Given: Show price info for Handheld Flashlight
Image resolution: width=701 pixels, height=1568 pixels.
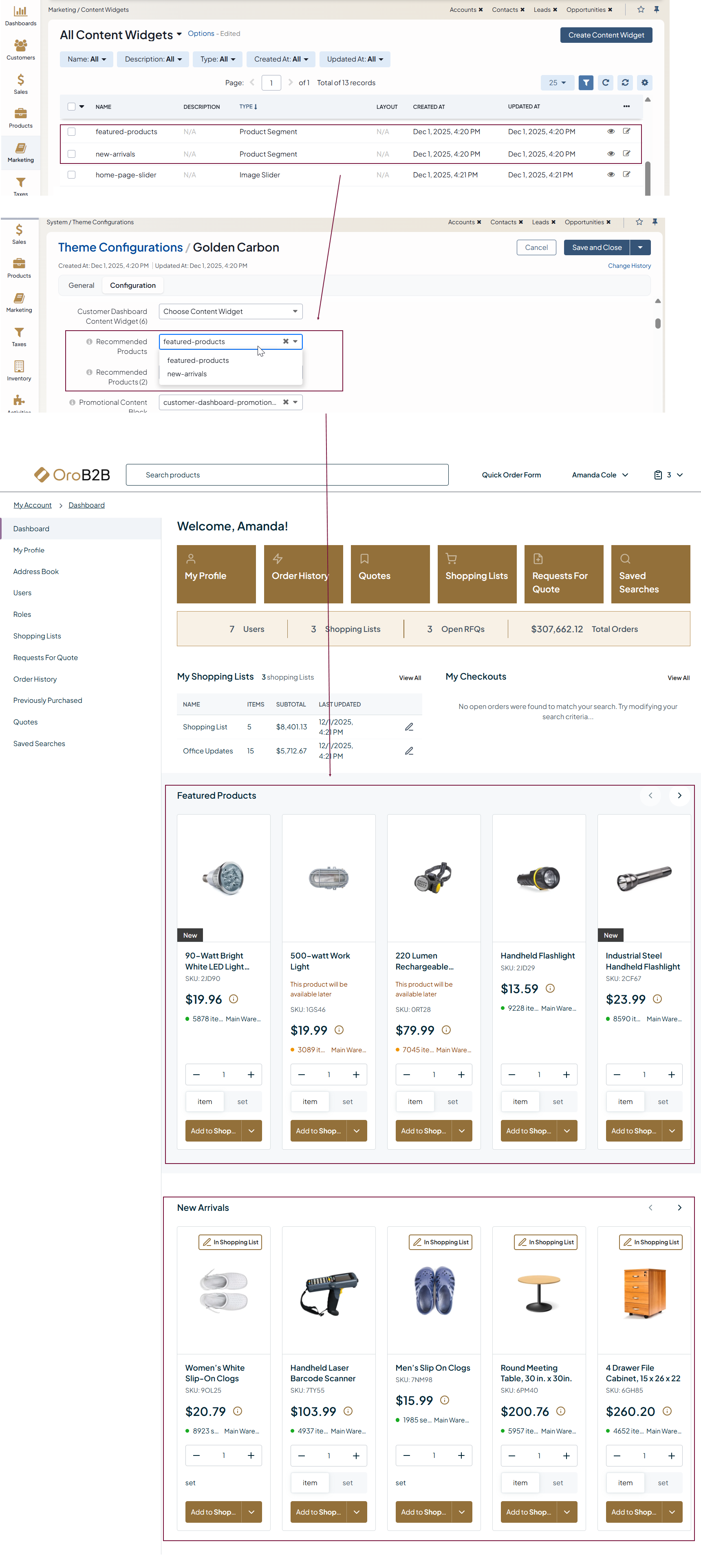Looking at the screenshot, I should tap(550, 989).
